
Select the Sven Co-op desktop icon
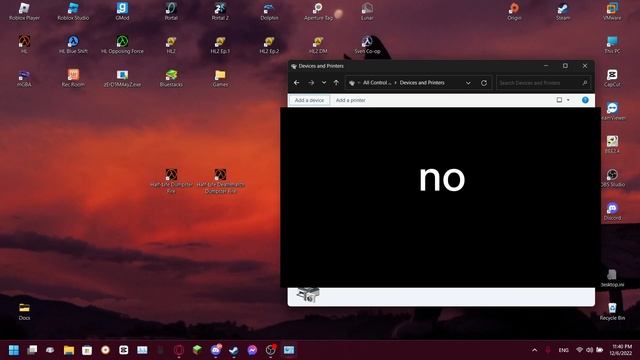pyautogui.click(x=367, y=44)
